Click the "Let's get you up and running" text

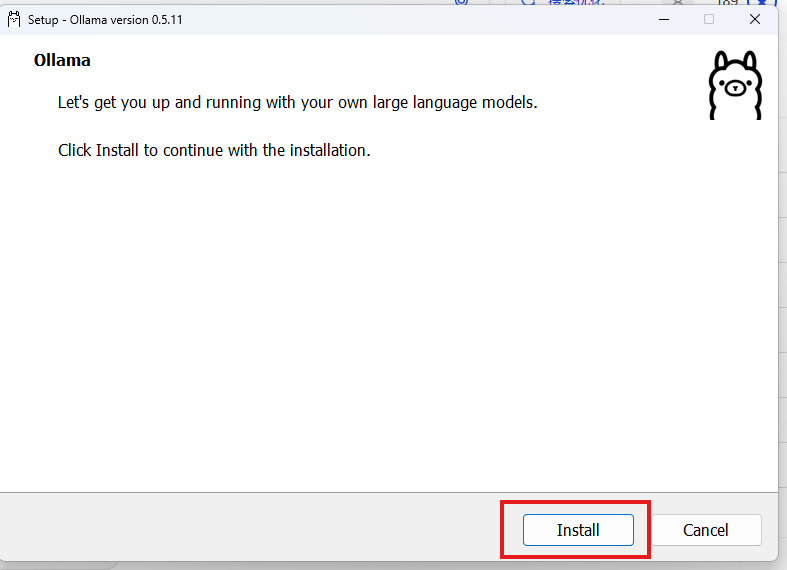coord(298,103)
